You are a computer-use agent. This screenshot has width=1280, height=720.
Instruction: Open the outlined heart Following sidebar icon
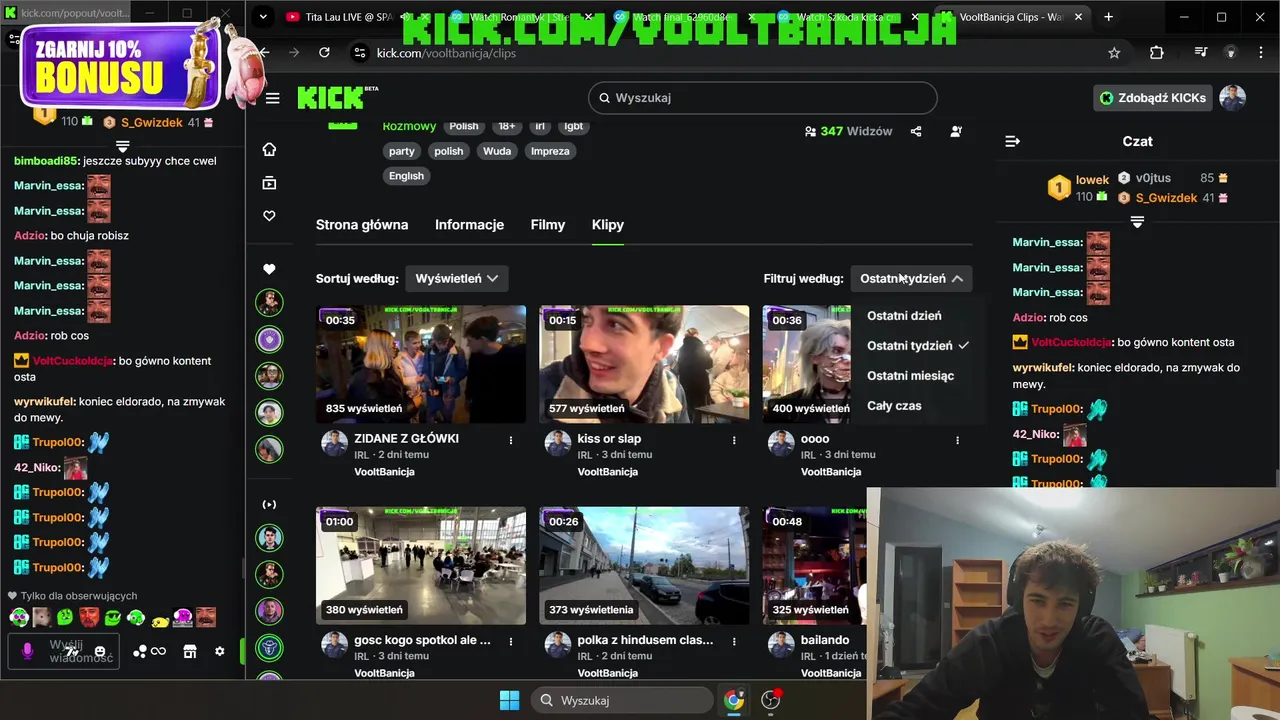(269, 216)
